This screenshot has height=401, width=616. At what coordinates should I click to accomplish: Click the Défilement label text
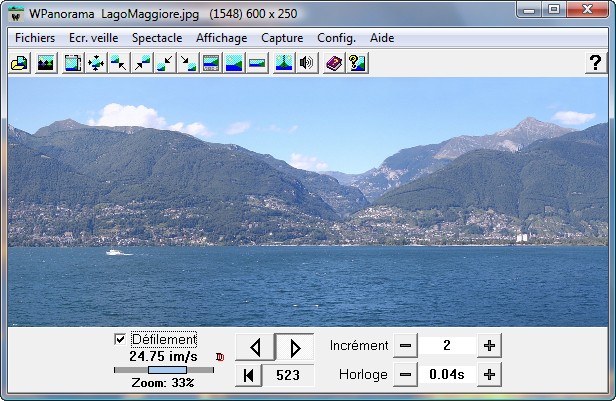coord(164,339)
